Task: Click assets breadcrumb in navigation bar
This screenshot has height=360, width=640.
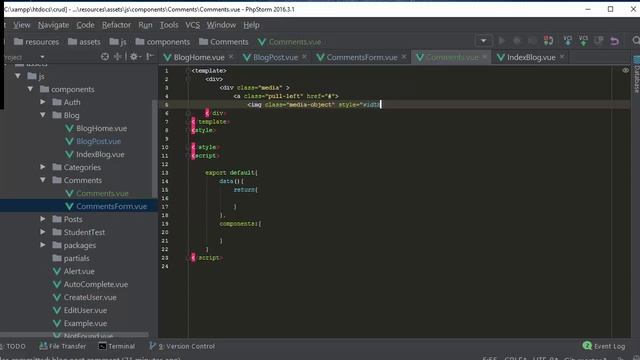Action: point(84,42)
